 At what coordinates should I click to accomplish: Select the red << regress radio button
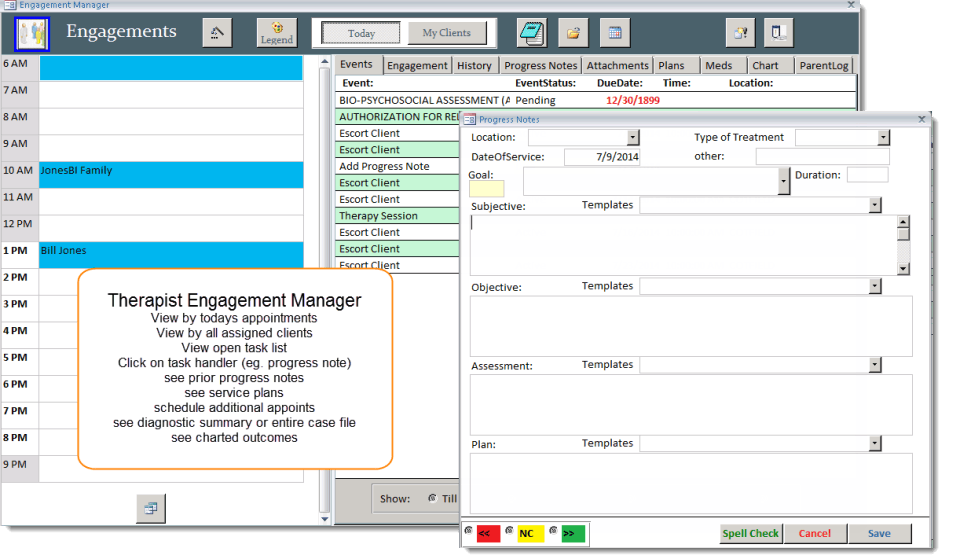pos(468,531)
